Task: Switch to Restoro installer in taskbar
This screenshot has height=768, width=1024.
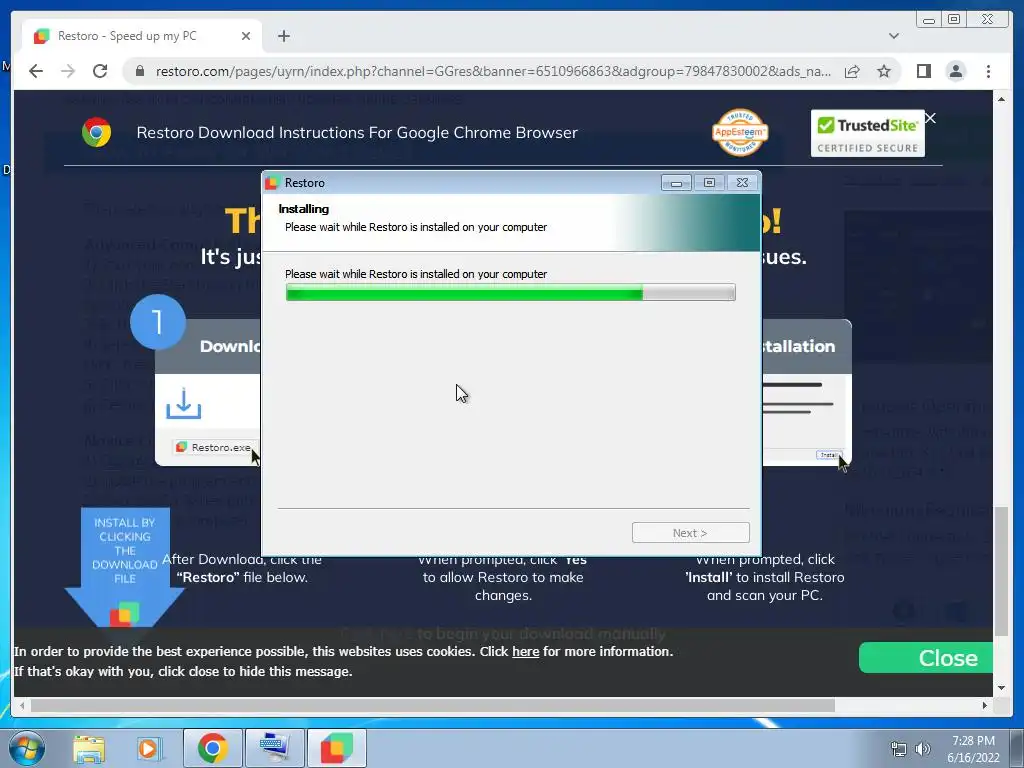Action: pos(337,748)
